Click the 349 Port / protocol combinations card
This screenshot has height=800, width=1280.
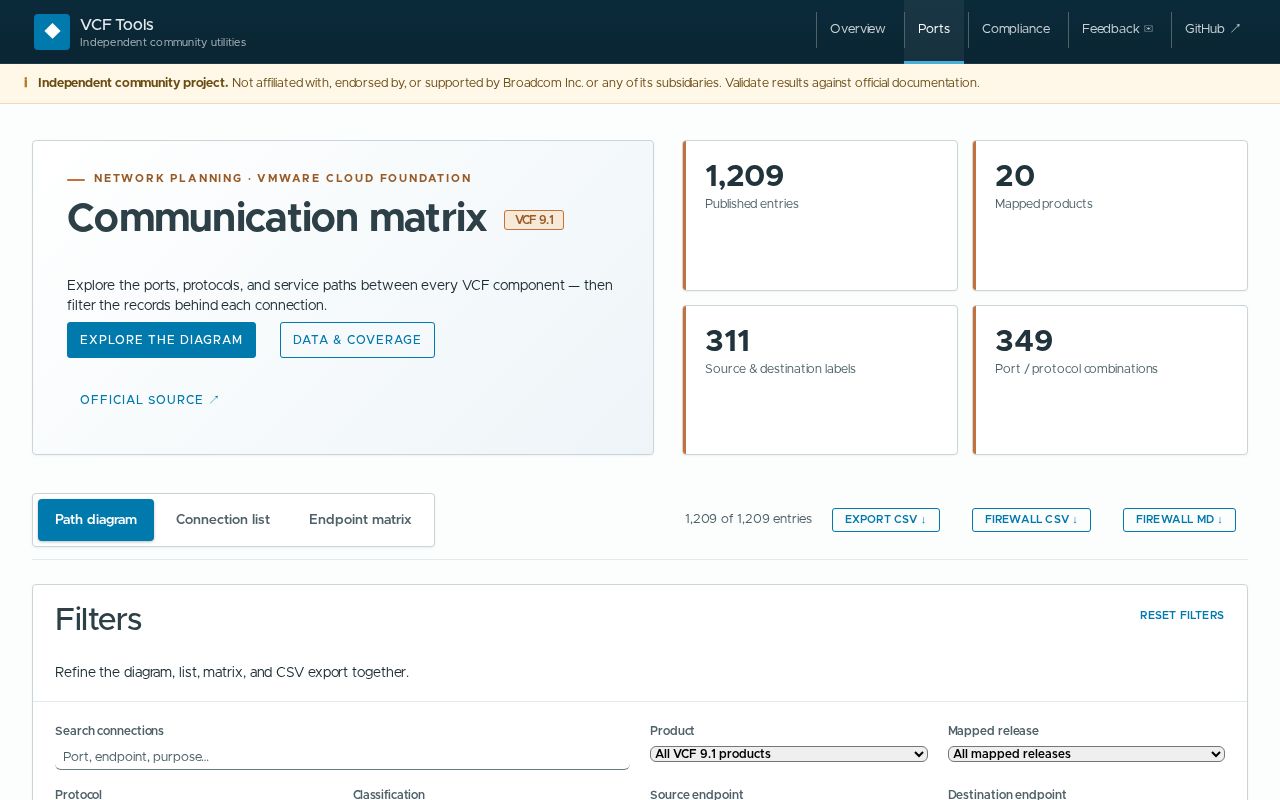point(1110,380)
